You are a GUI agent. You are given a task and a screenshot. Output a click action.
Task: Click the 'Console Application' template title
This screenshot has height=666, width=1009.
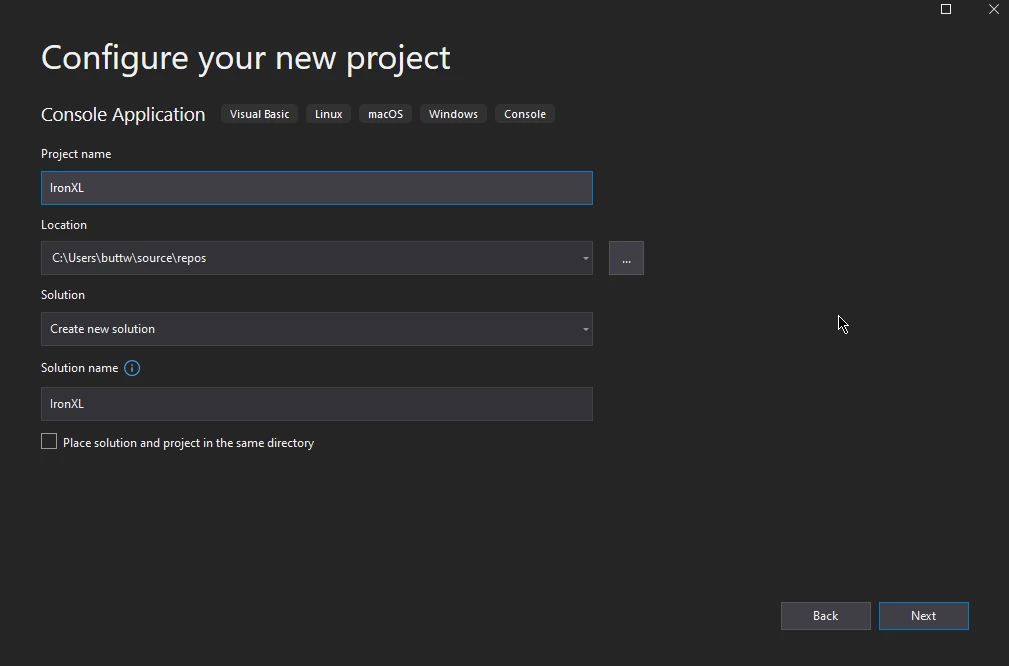[x=123, y=115]
